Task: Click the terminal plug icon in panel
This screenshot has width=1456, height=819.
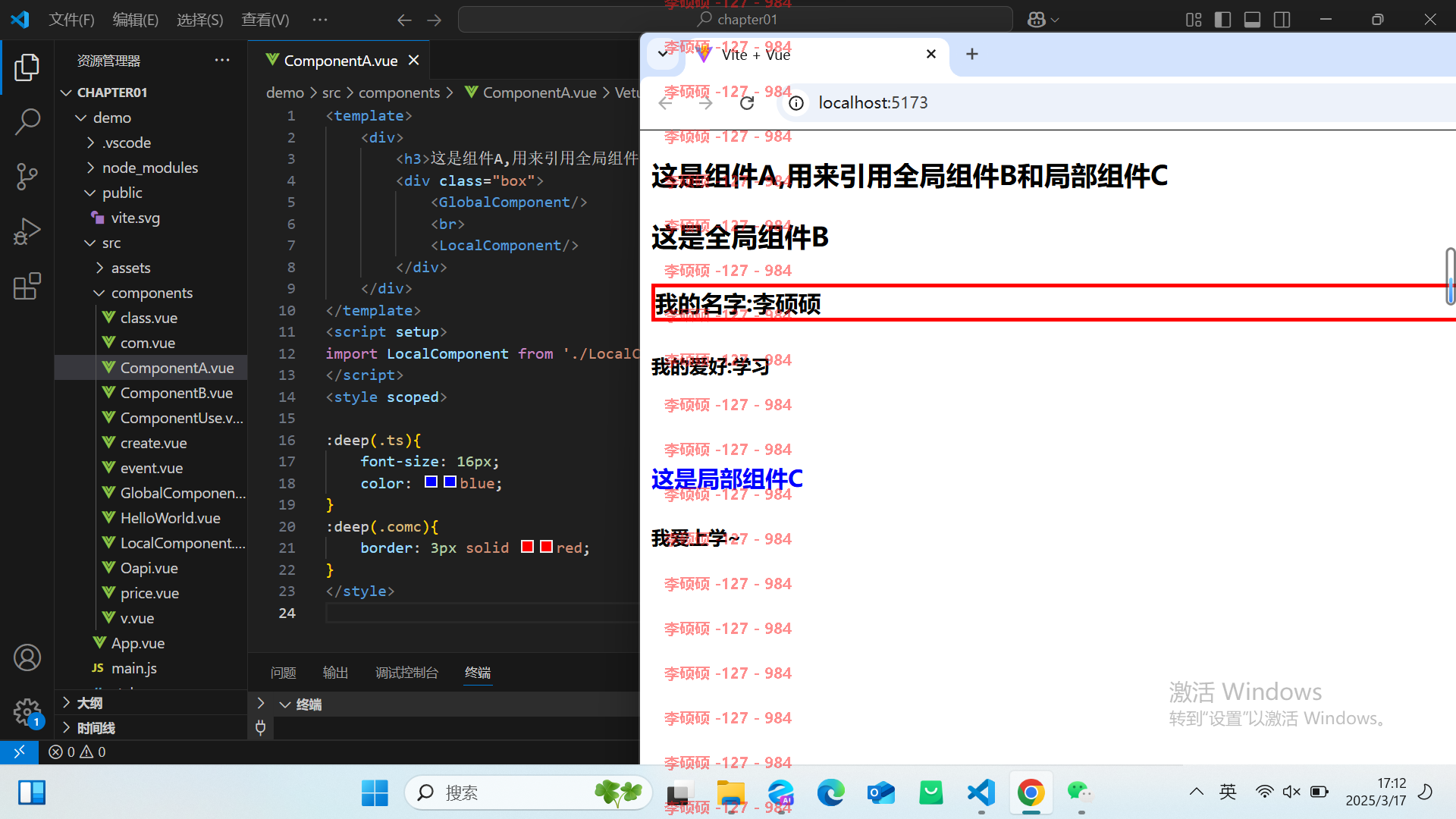Action: (260, 728)
